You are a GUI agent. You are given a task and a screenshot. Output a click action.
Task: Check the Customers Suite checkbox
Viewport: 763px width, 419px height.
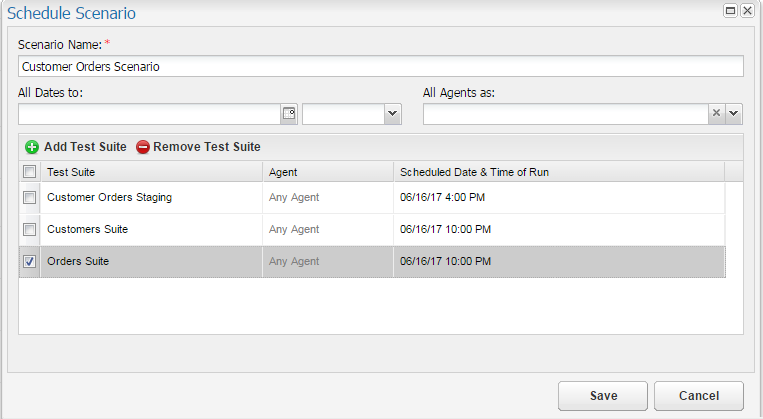[x=29, y=229]
